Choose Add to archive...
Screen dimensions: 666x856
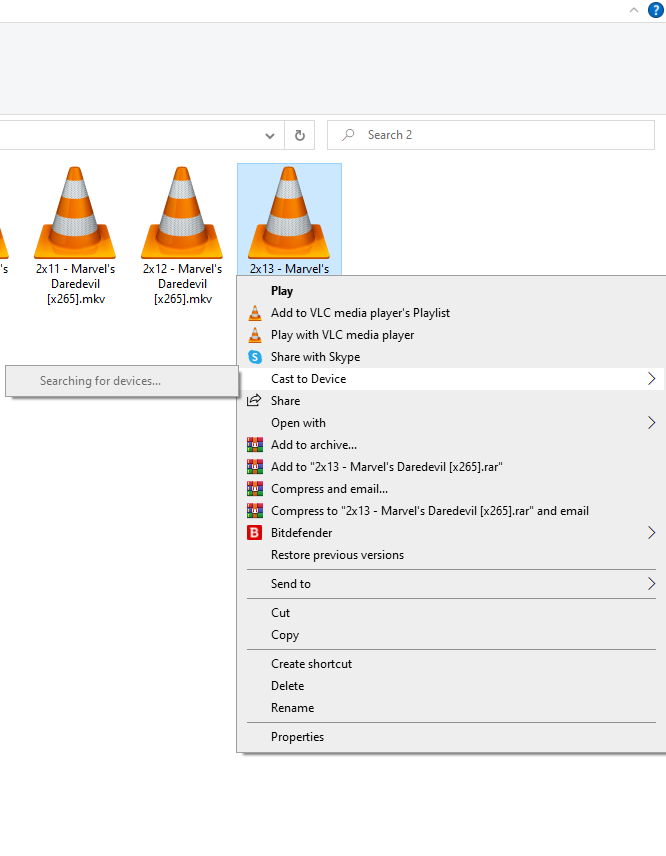451,445
